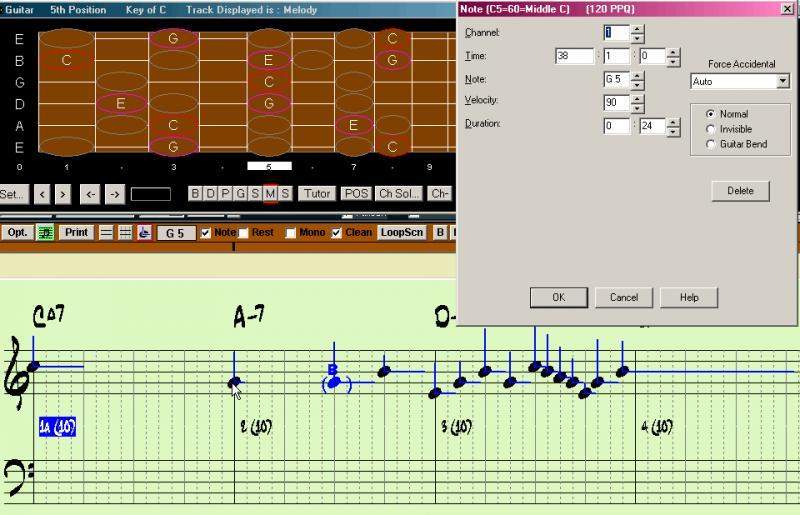Decrease the Channel value with the down arrow
Image resolution: width=800 pixels, height=515 pixels.
point(638,38)
